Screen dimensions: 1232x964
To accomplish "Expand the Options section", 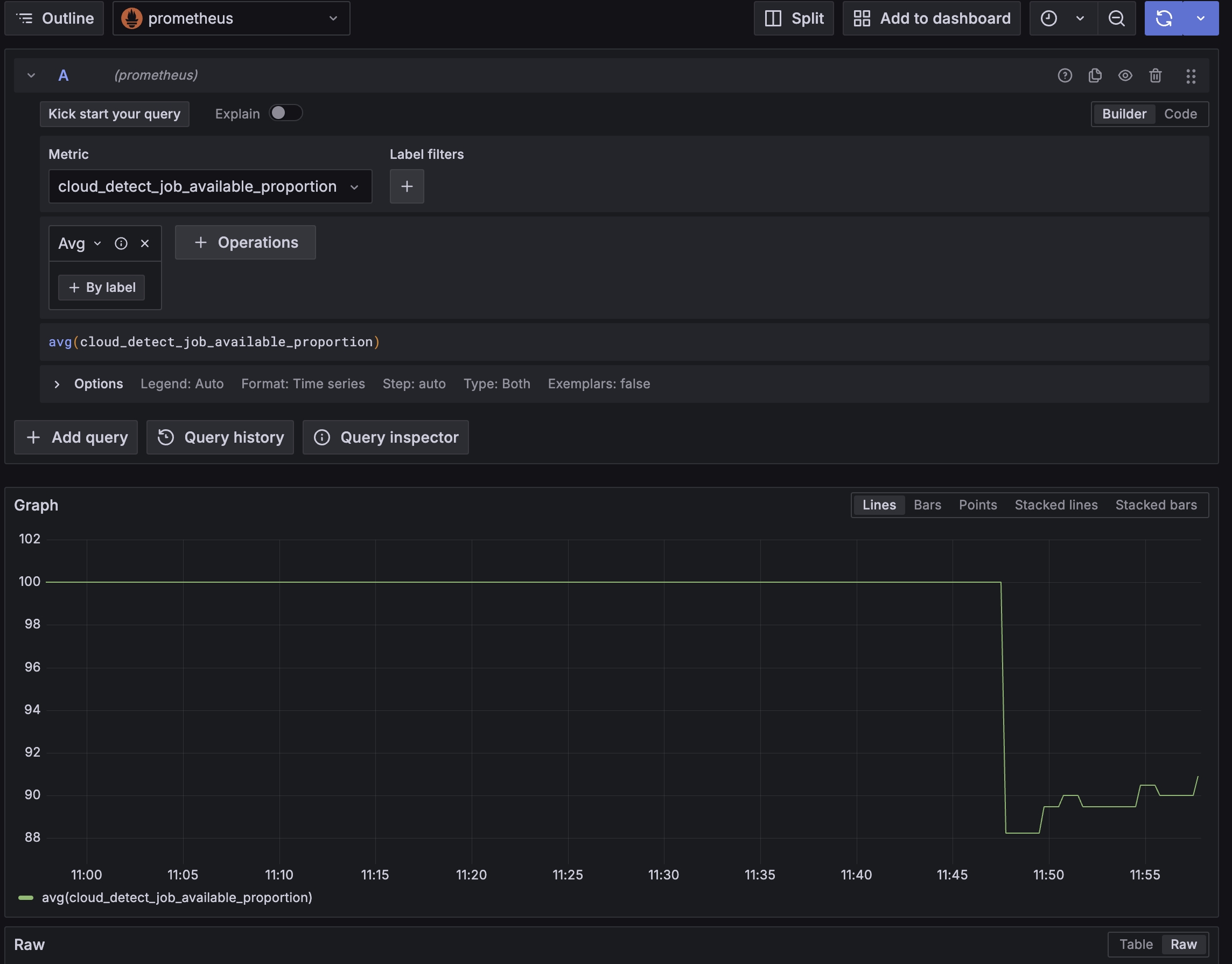I will [57, 385].
